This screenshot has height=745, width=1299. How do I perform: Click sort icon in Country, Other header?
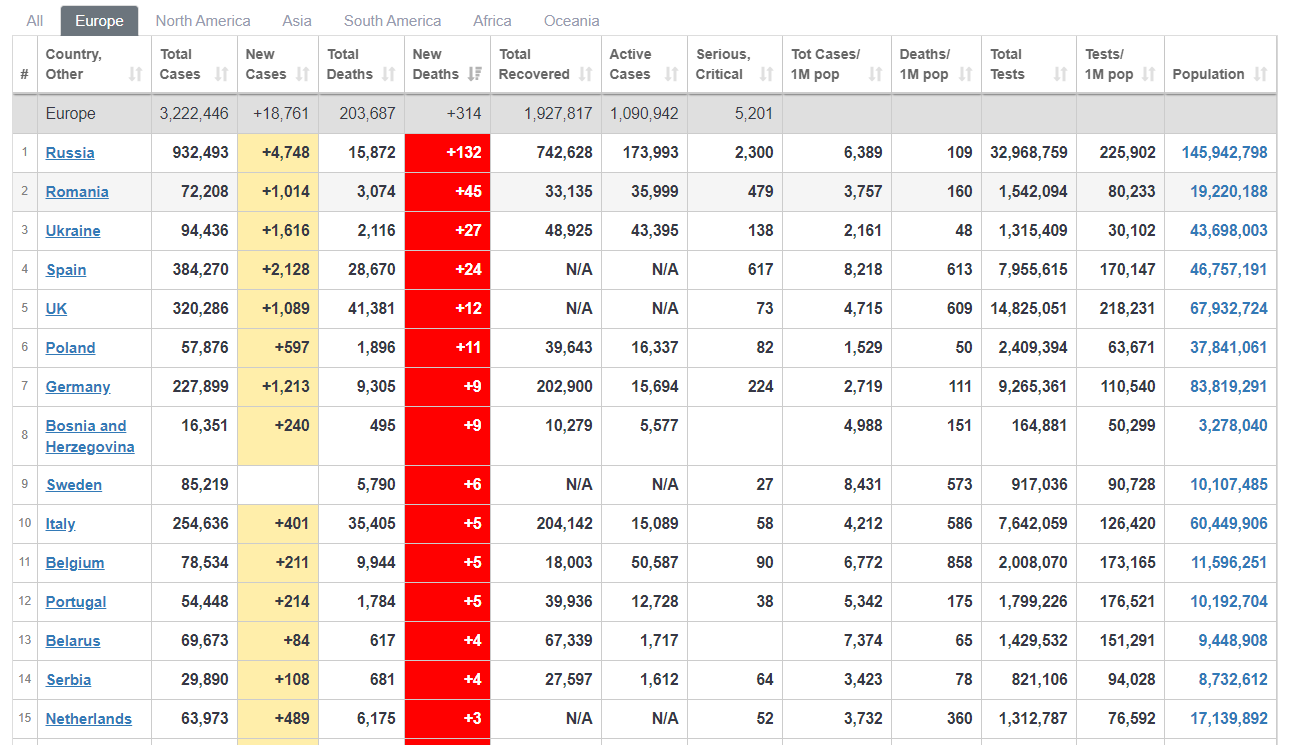pyautogui.click(x=136, y=74)
